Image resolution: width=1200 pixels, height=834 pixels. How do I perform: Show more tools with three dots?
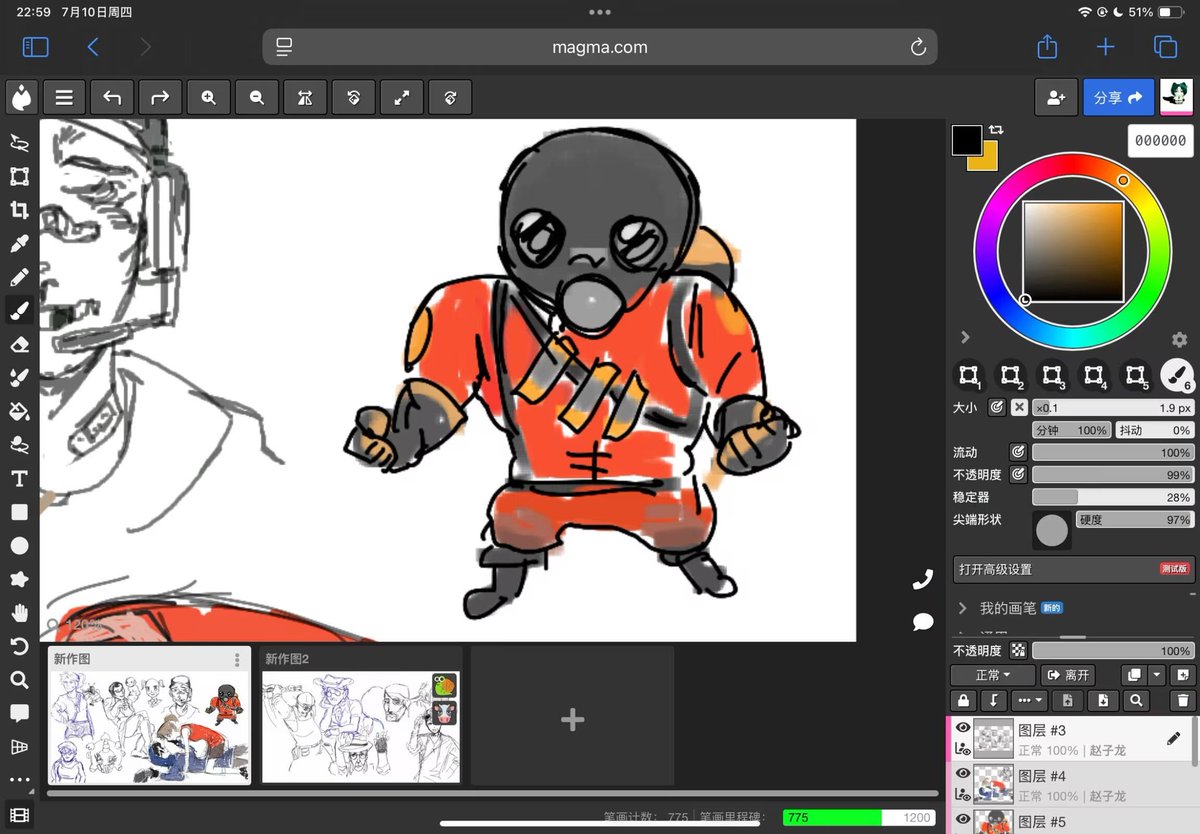pos(19,780)
